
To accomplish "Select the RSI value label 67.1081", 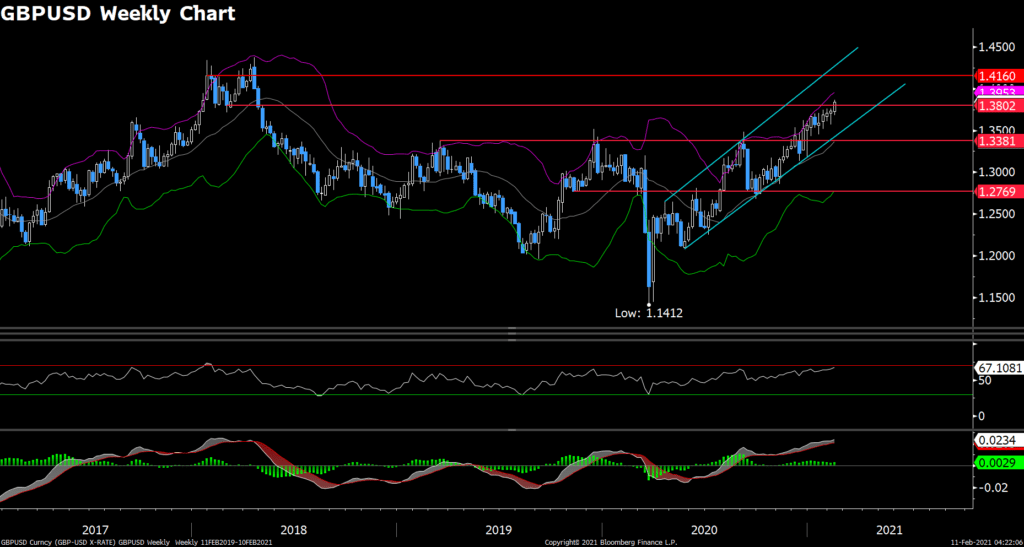I will pyautogui.click(x=997, y=367).
